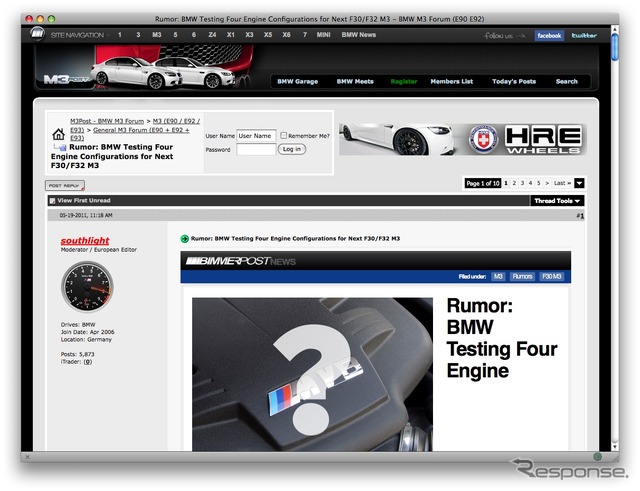Click the home icon in the breadcrumb
Image resolution: width=640 pixels, height=491 pixels.
pyautogui.click(x=58, y=134)
